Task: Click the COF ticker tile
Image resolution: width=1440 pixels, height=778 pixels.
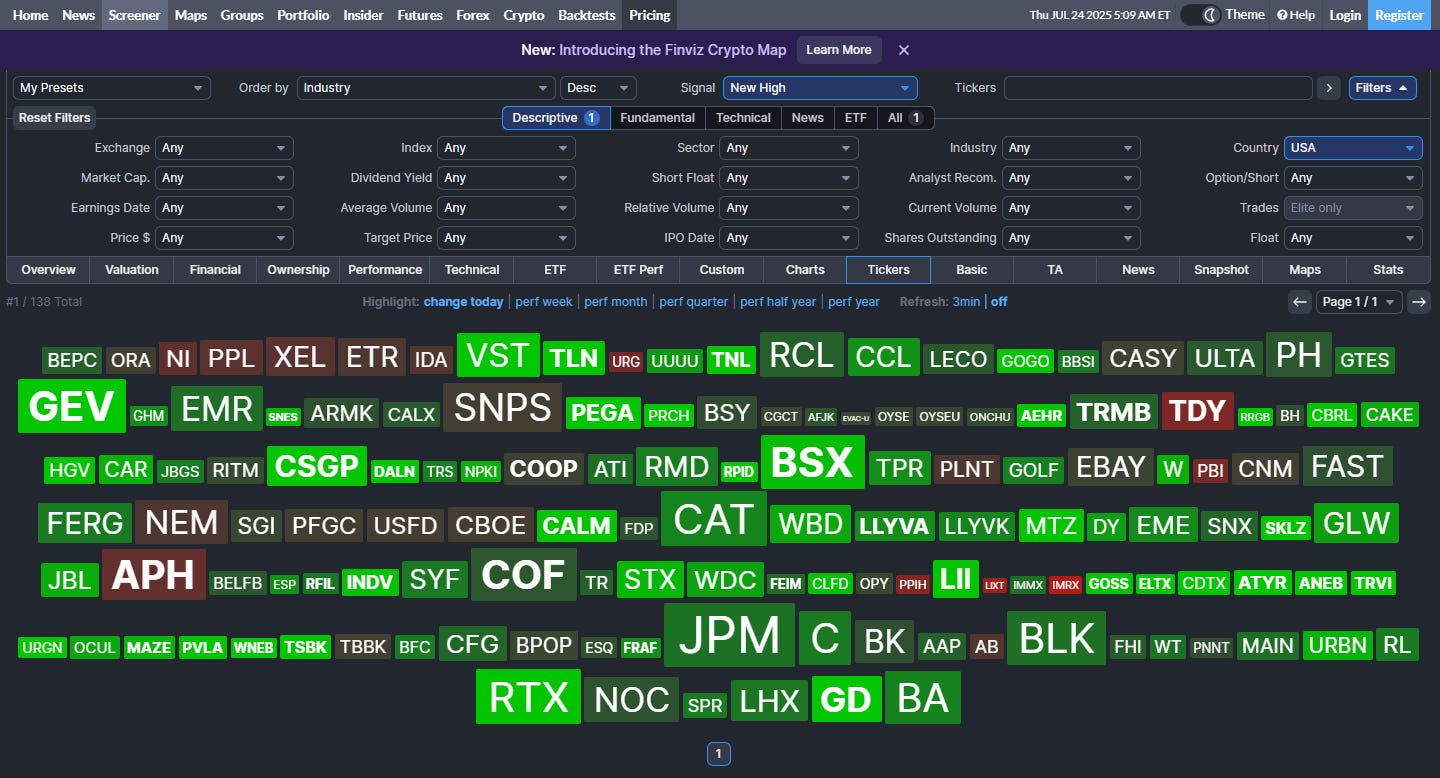Action: tap(524, 575)
